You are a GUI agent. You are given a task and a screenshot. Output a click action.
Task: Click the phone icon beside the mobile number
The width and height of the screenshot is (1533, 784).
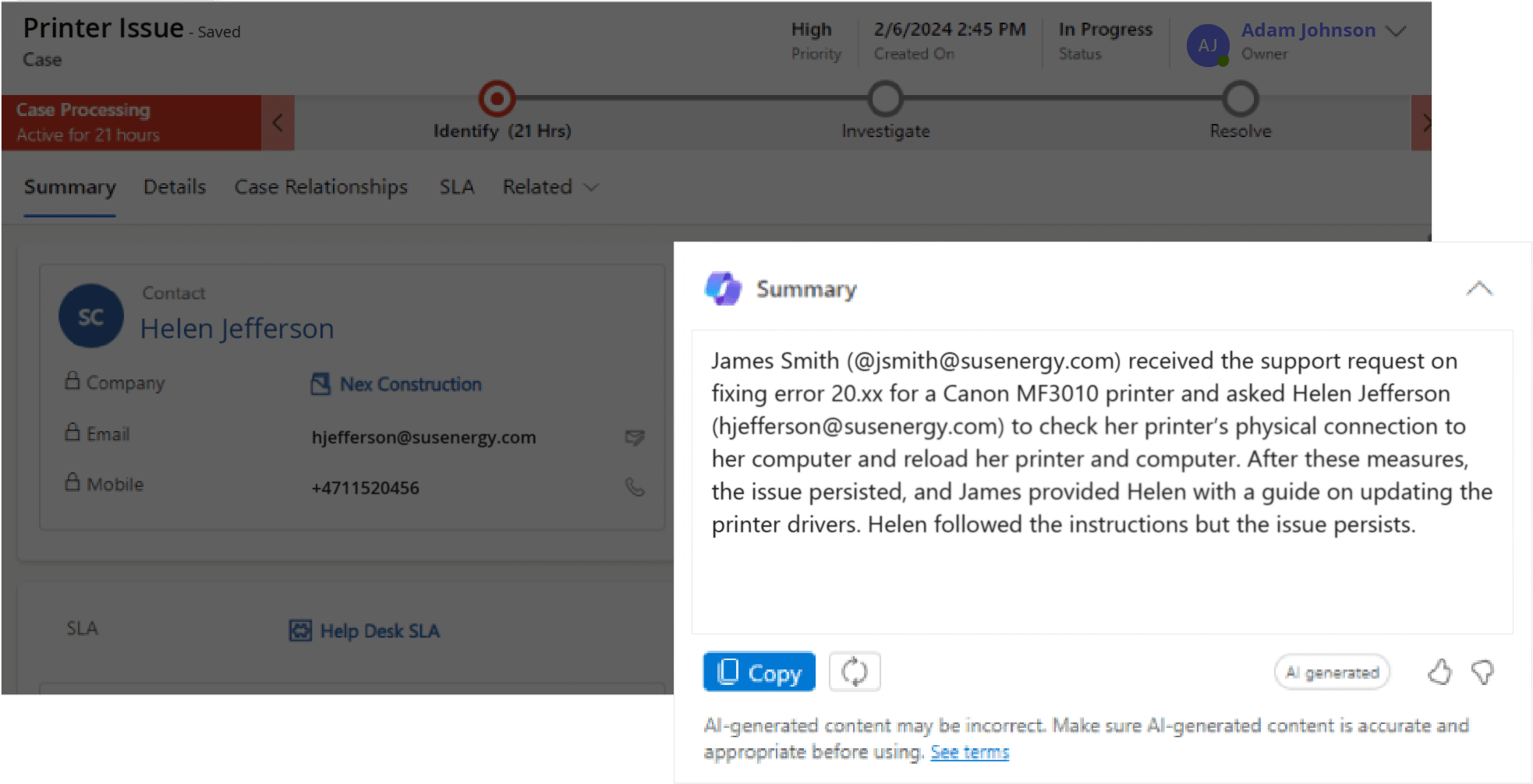634,488
